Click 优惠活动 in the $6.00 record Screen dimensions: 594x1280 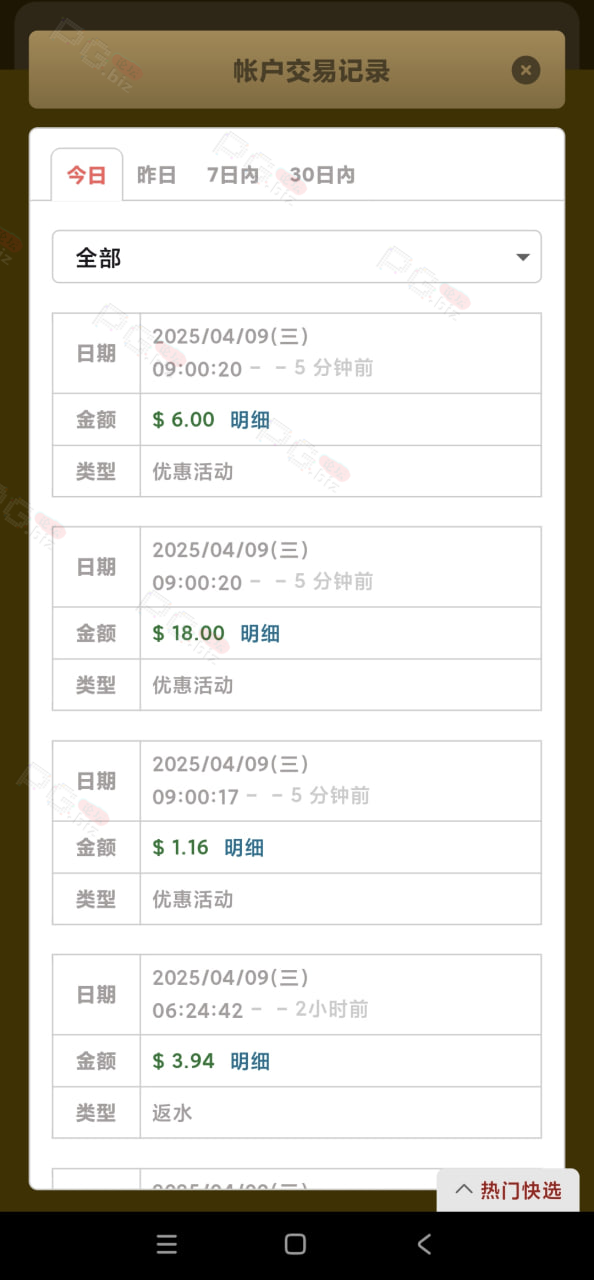pyautogui.click(x=193, y=472)
